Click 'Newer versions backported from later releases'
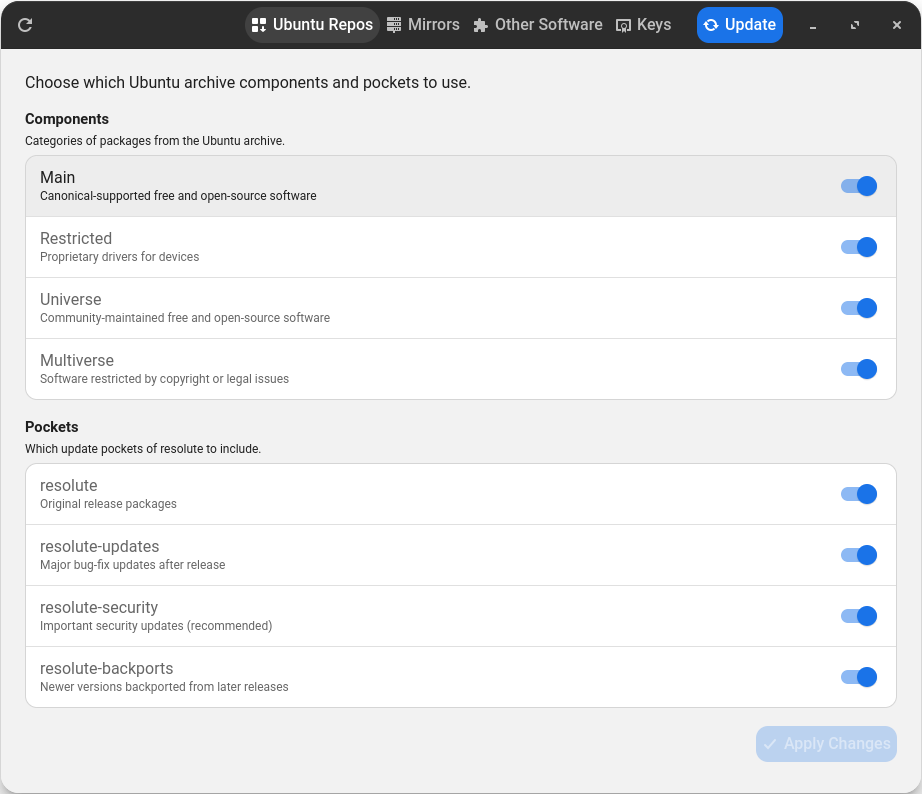Image resolution: width=922 pixels, height=794 pixels. click(x=164, y=687)
